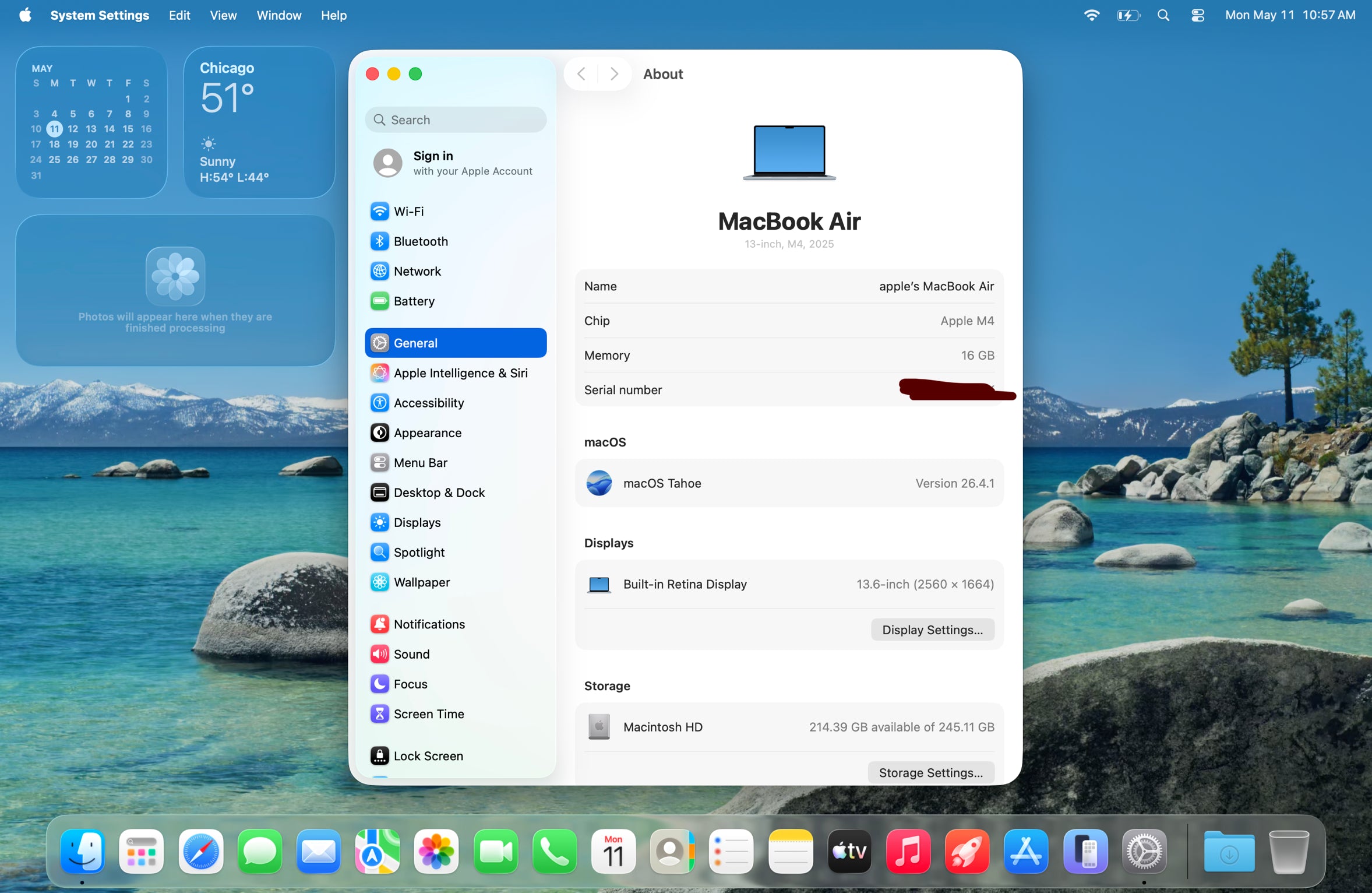Viewport: 1372px width, 893px height.
Task: Click the Search field in System Settings
Action: [x=456, y=119]
